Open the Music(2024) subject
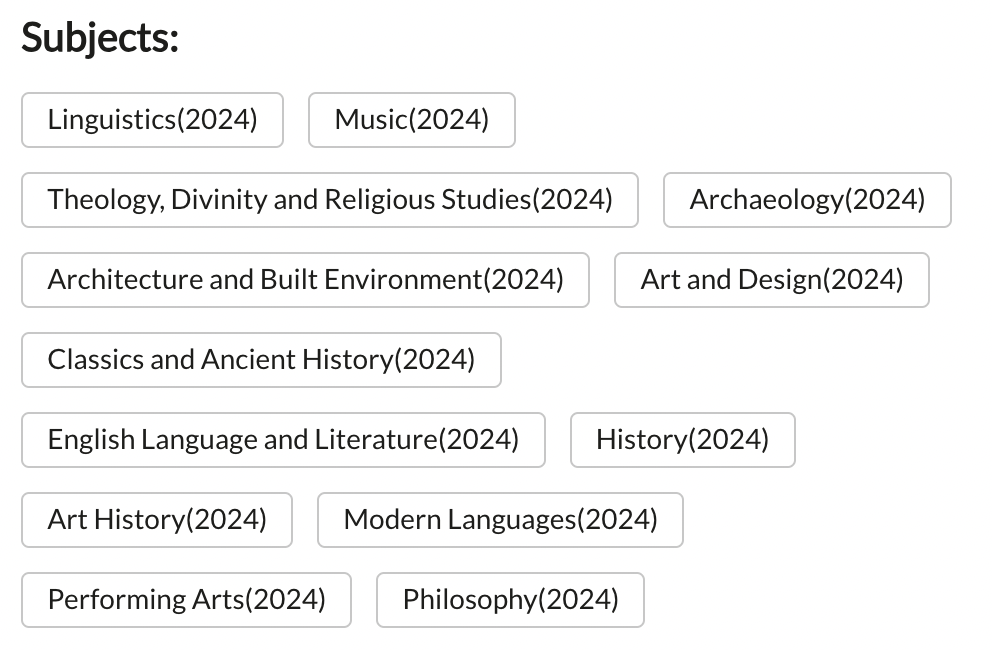The height and width of the screenshot is (650, 992). coord(412,120)
